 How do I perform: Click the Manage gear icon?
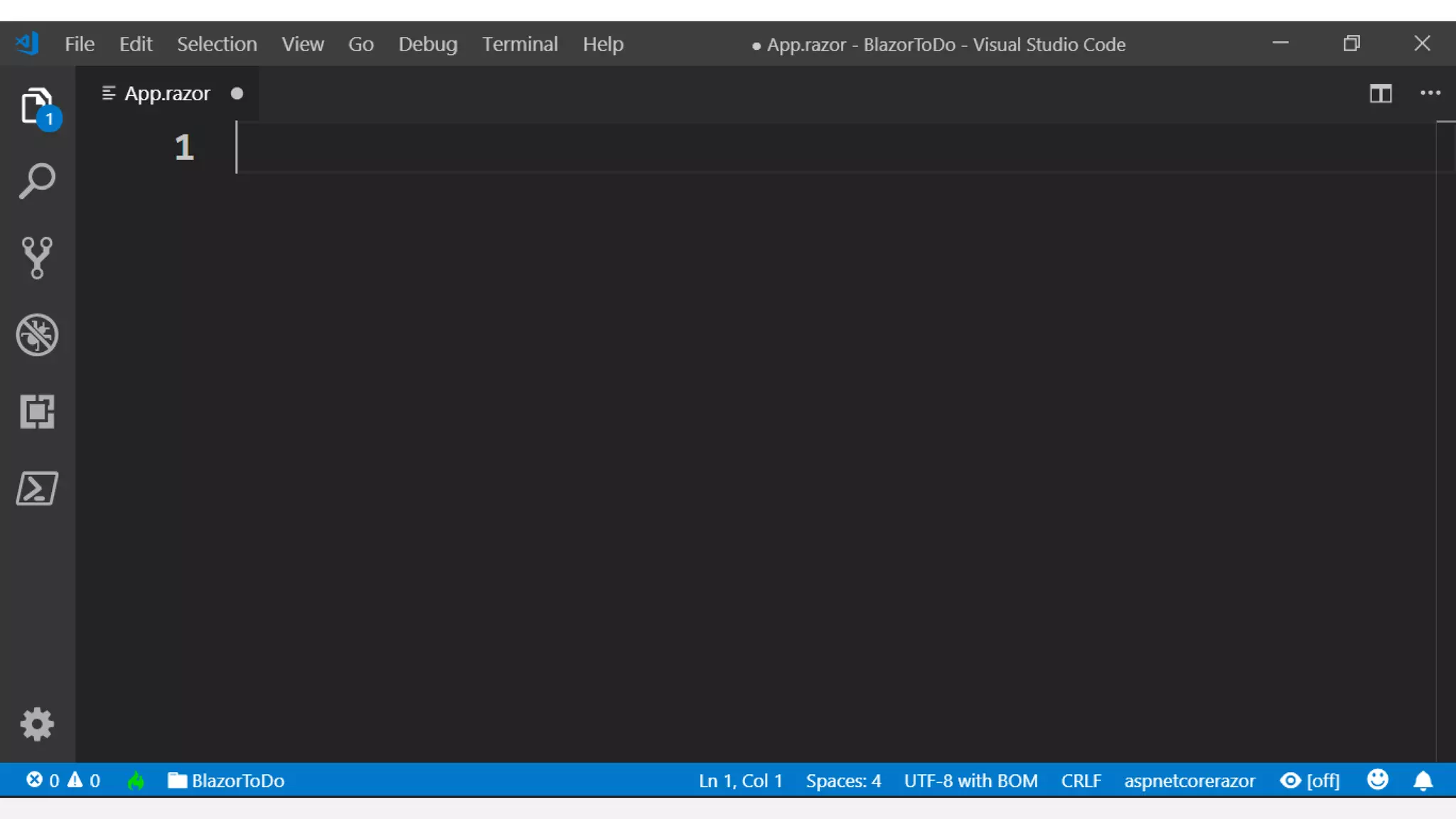[37, 724]
